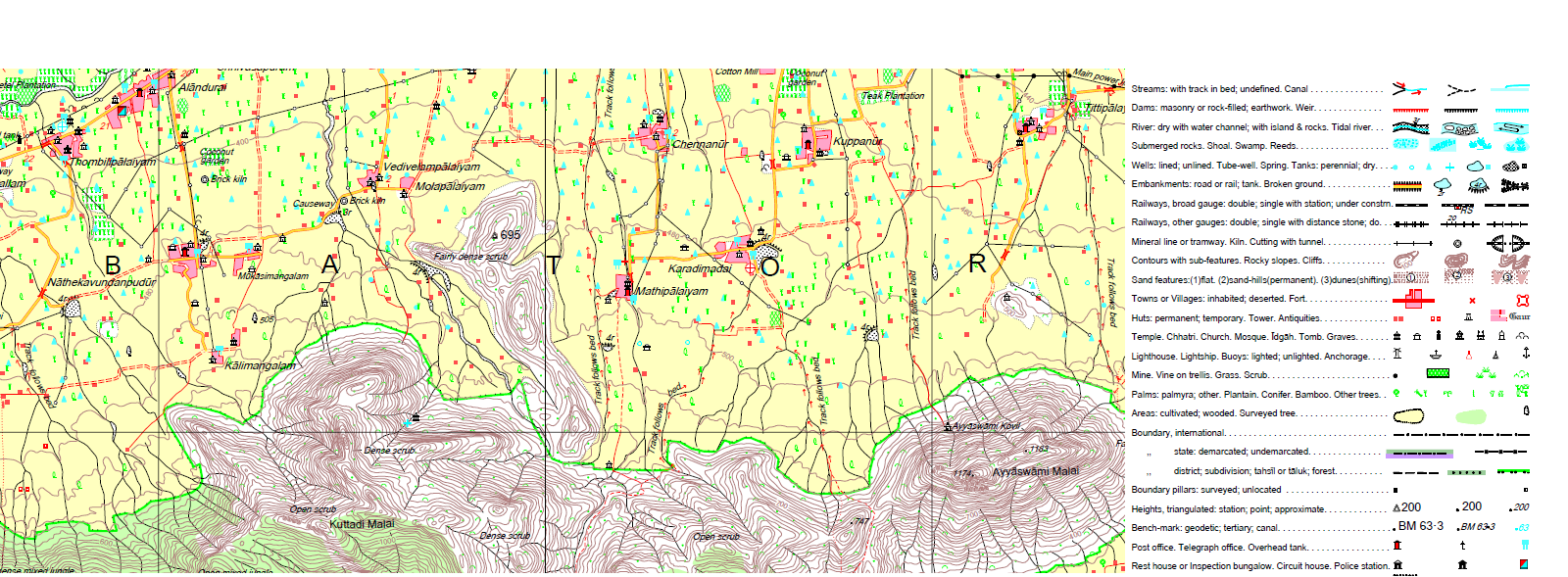Click the Kuttadi Malai hill label
The image size is (1568, 577).
point(362,524)
